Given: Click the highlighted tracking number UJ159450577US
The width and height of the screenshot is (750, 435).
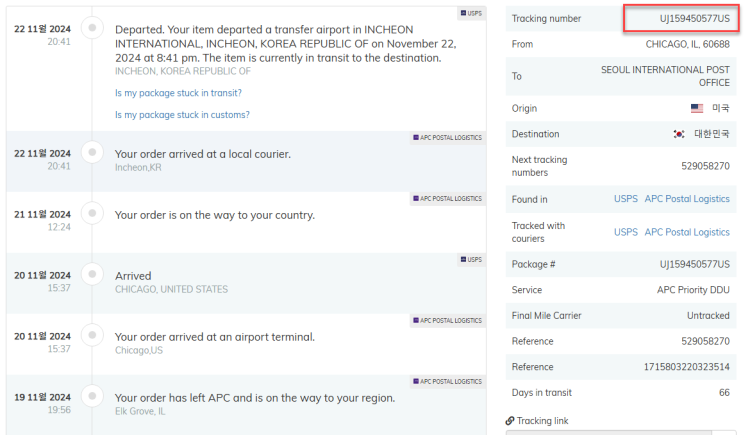Looking at the screenshot, I should (x=695, y=19).
